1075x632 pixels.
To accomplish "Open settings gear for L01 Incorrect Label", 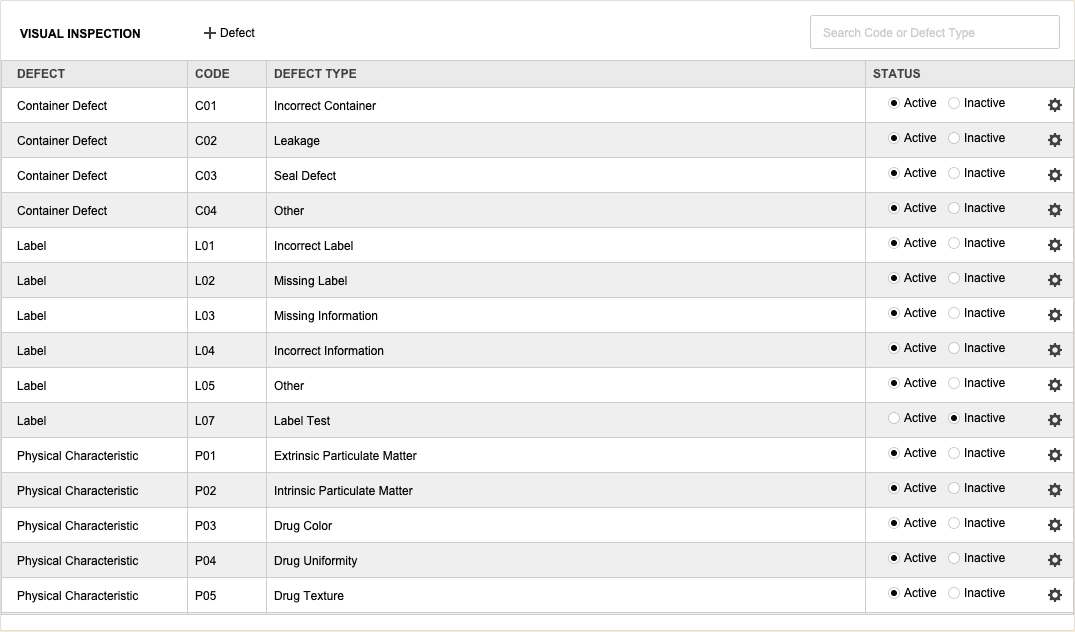I will click(x=1054, y=245).
